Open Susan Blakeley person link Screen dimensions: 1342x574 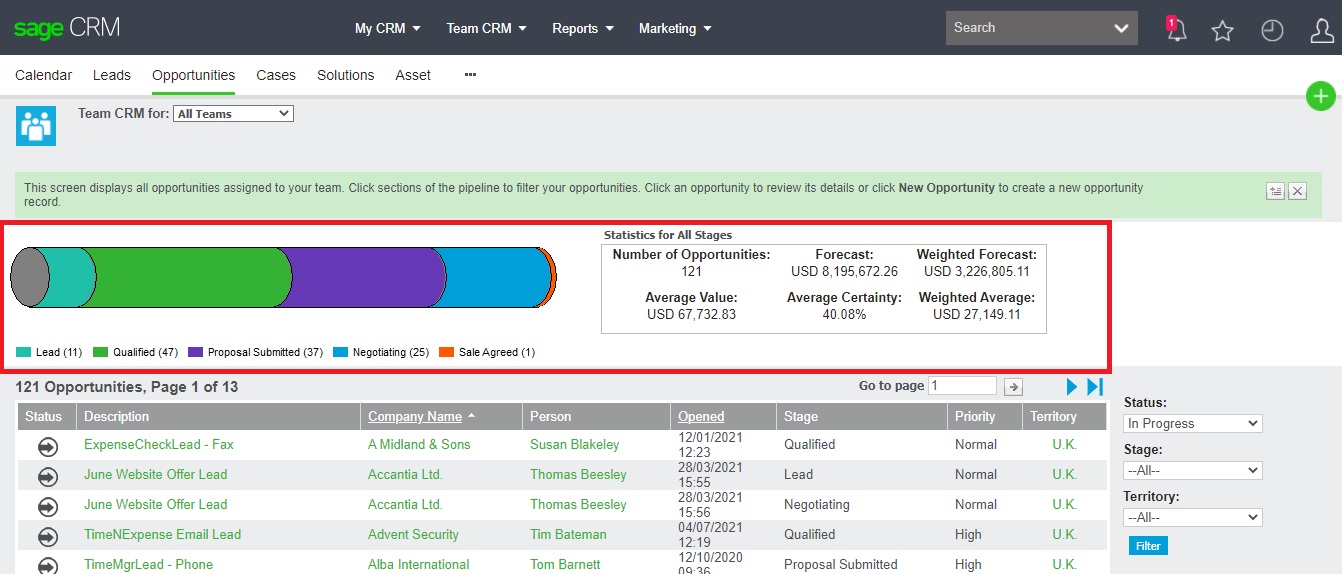[x=575, y=444]
